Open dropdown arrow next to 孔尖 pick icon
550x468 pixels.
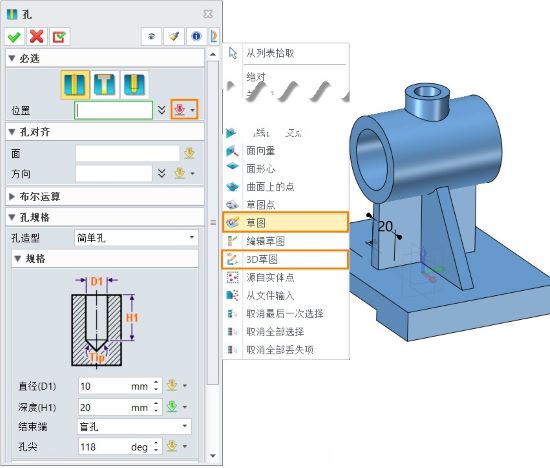[x=185, y=447]
